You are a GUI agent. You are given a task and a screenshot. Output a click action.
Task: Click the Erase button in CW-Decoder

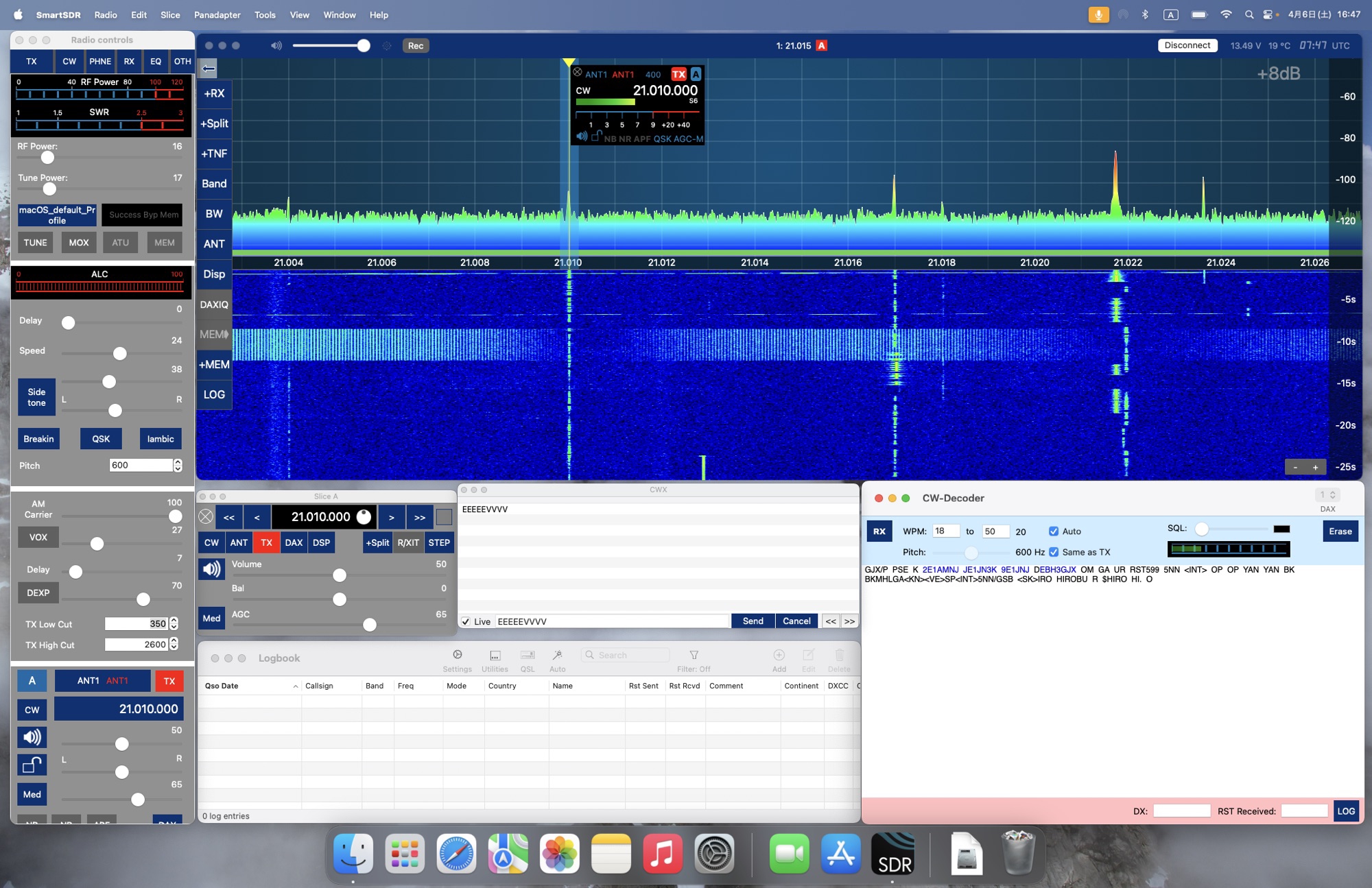pyautogui.click(x=1340, y=531)
